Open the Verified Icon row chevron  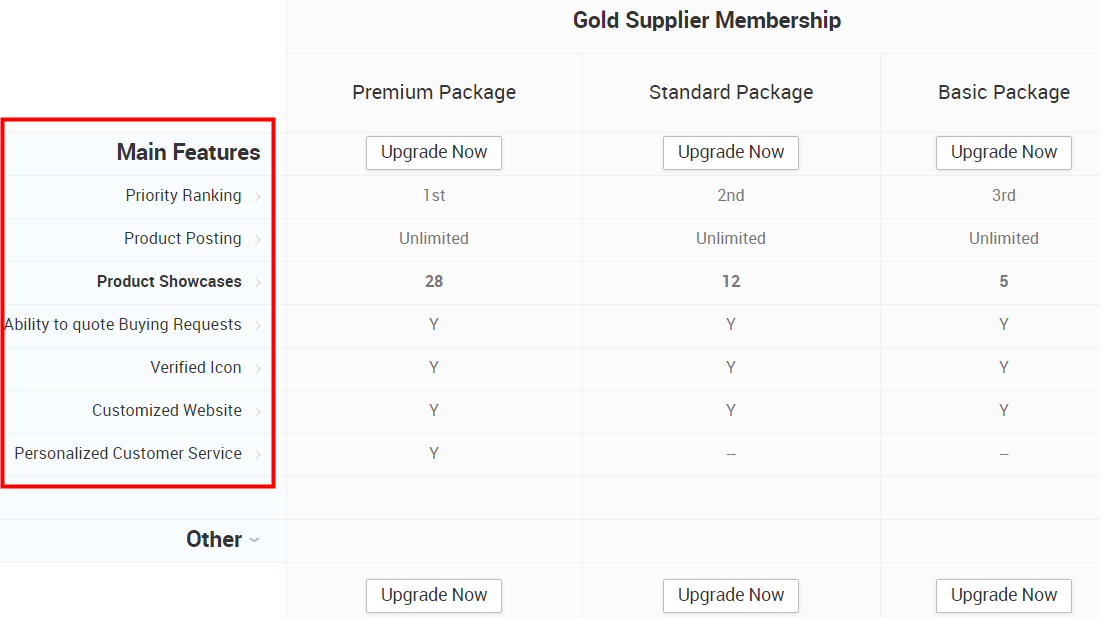pos(258,368)
